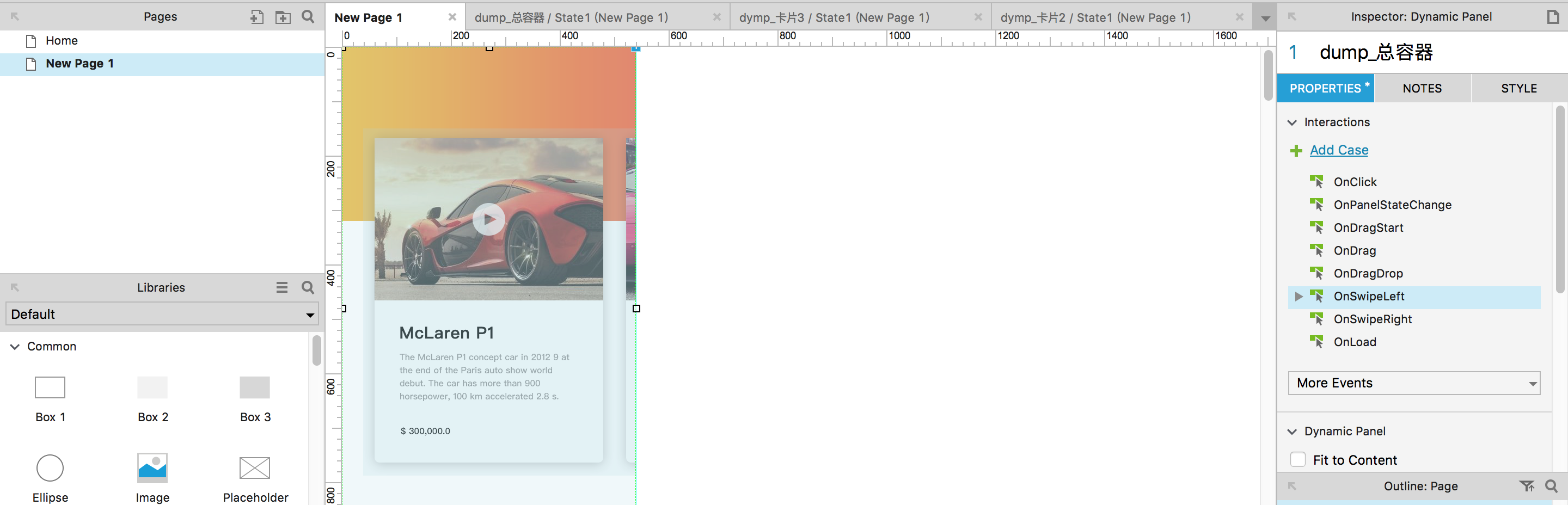Click the green plus Add Case icon
The height and width of the screenshot is (505, 1568).
pyautogui.click(x=1296, y=150)
